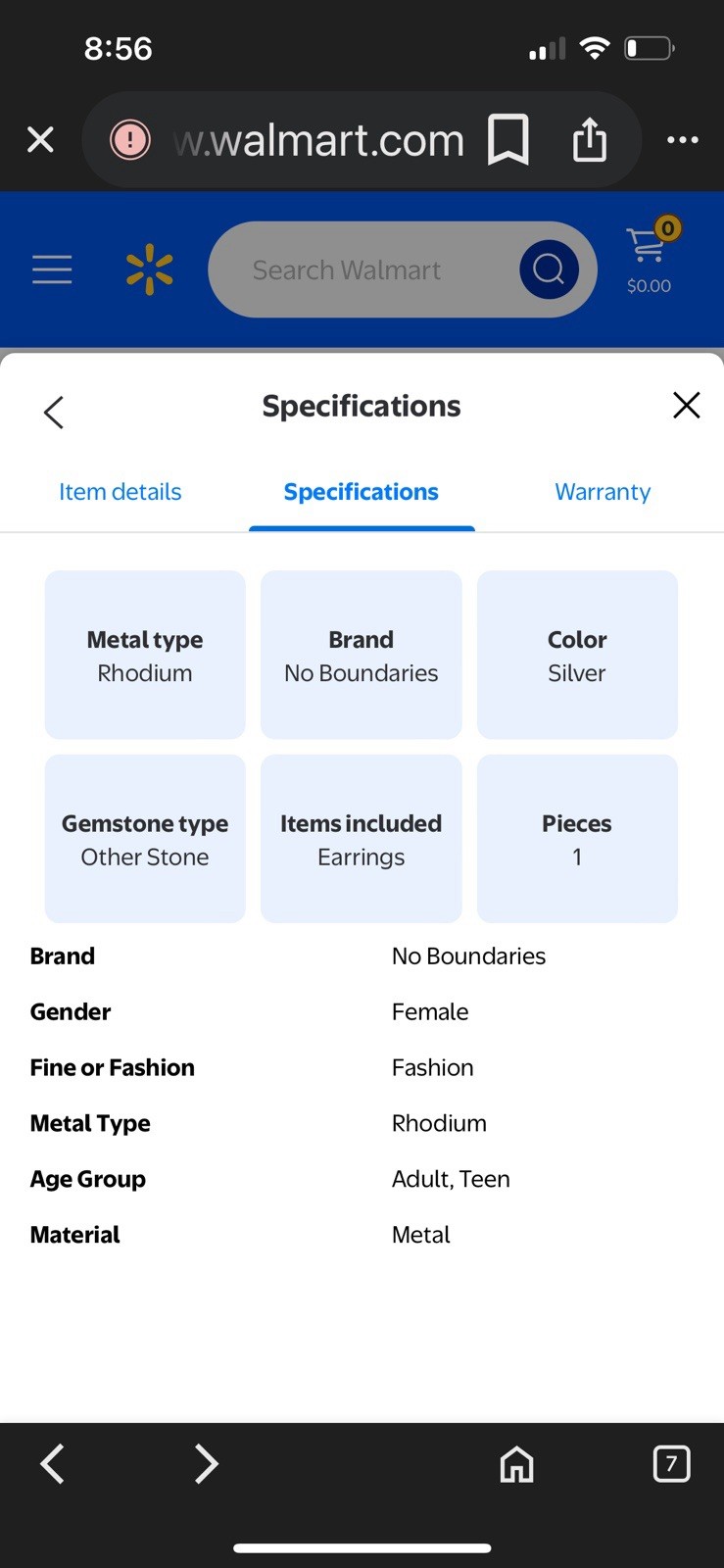Tap the site security warning icon

pyautogui.click(x=130, y=139)
